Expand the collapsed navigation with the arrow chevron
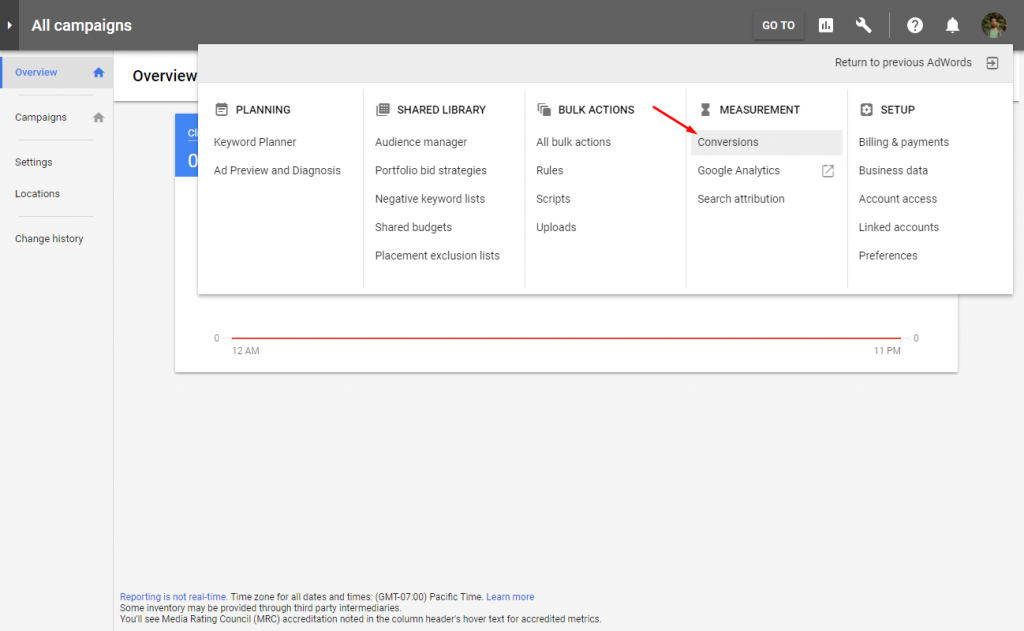Viewport: 1024px width, 631px height. pyautogui.click(x=10, y=25)
